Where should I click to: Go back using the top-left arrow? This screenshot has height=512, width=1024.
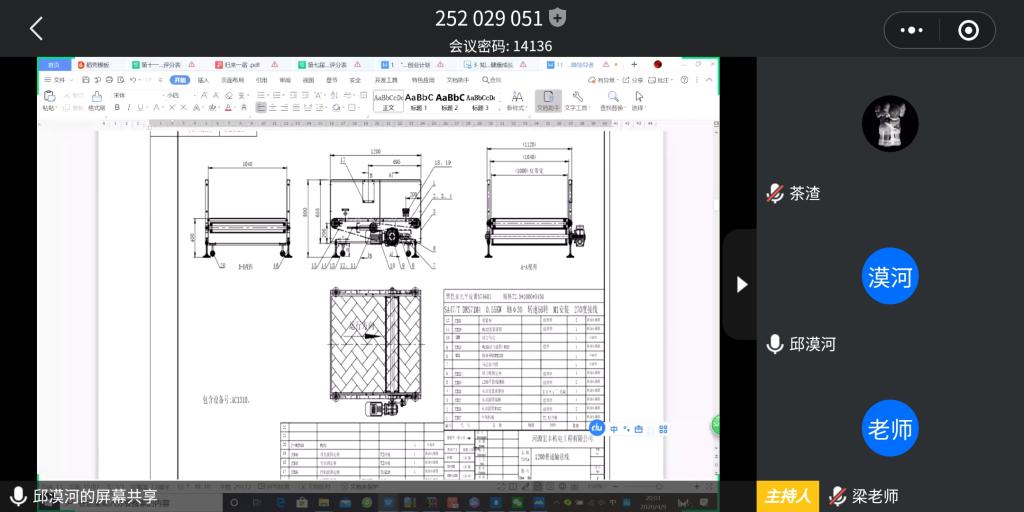pyautogui.click(x=36, y=28)
